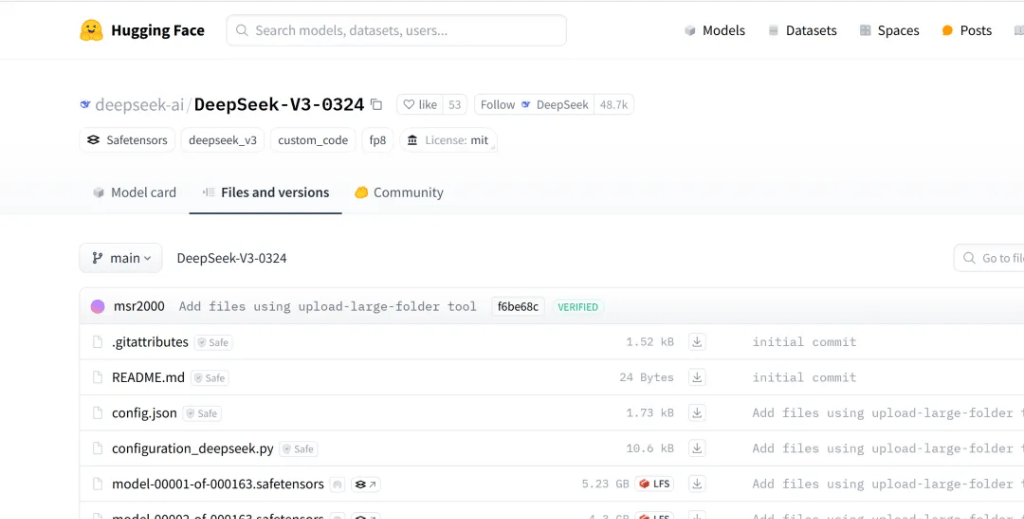Click the Hugging Face logo
Screen dimensions: 1024x519
(92, 31)
